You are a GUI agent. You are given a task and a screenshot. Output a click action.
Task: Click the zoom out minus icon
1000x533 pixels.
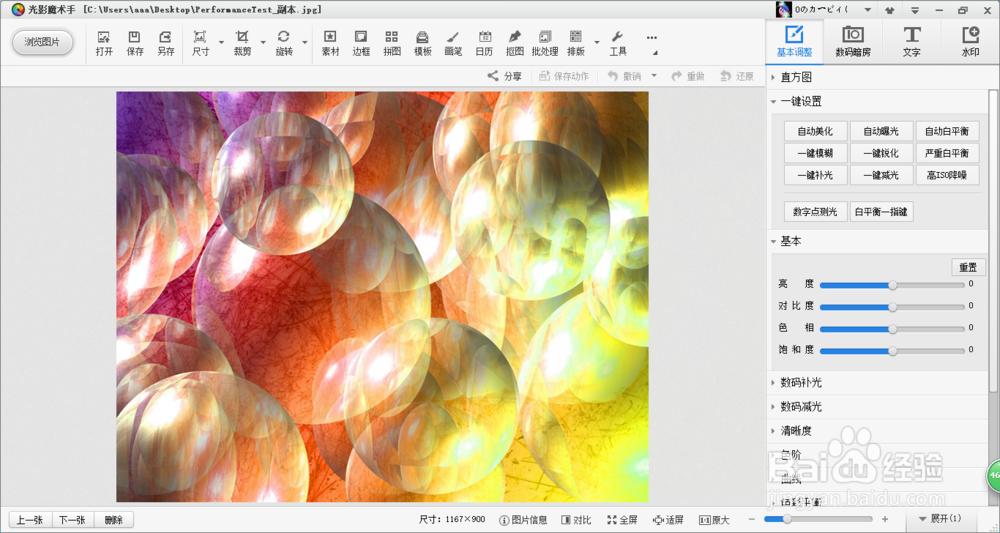tap(752, 520)
